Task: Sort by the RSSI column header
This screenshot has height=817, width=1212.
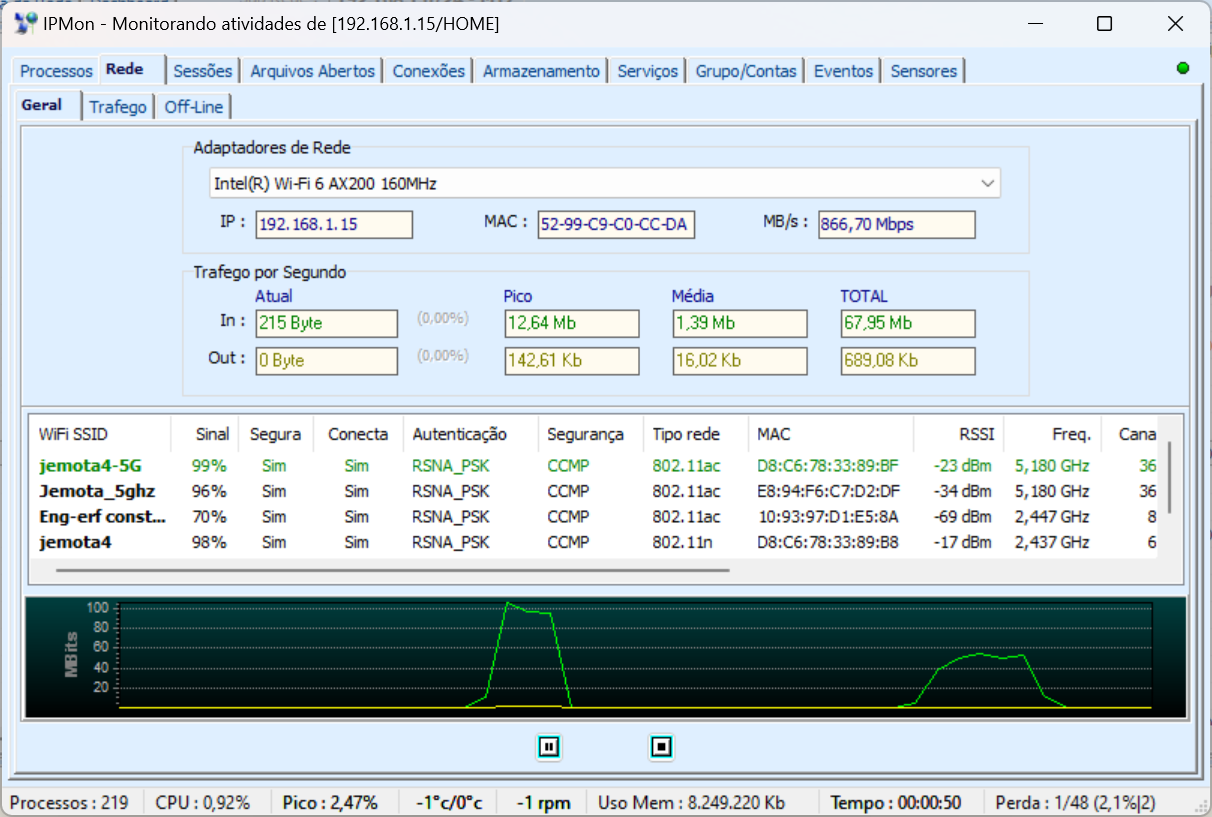Action: 959,434
